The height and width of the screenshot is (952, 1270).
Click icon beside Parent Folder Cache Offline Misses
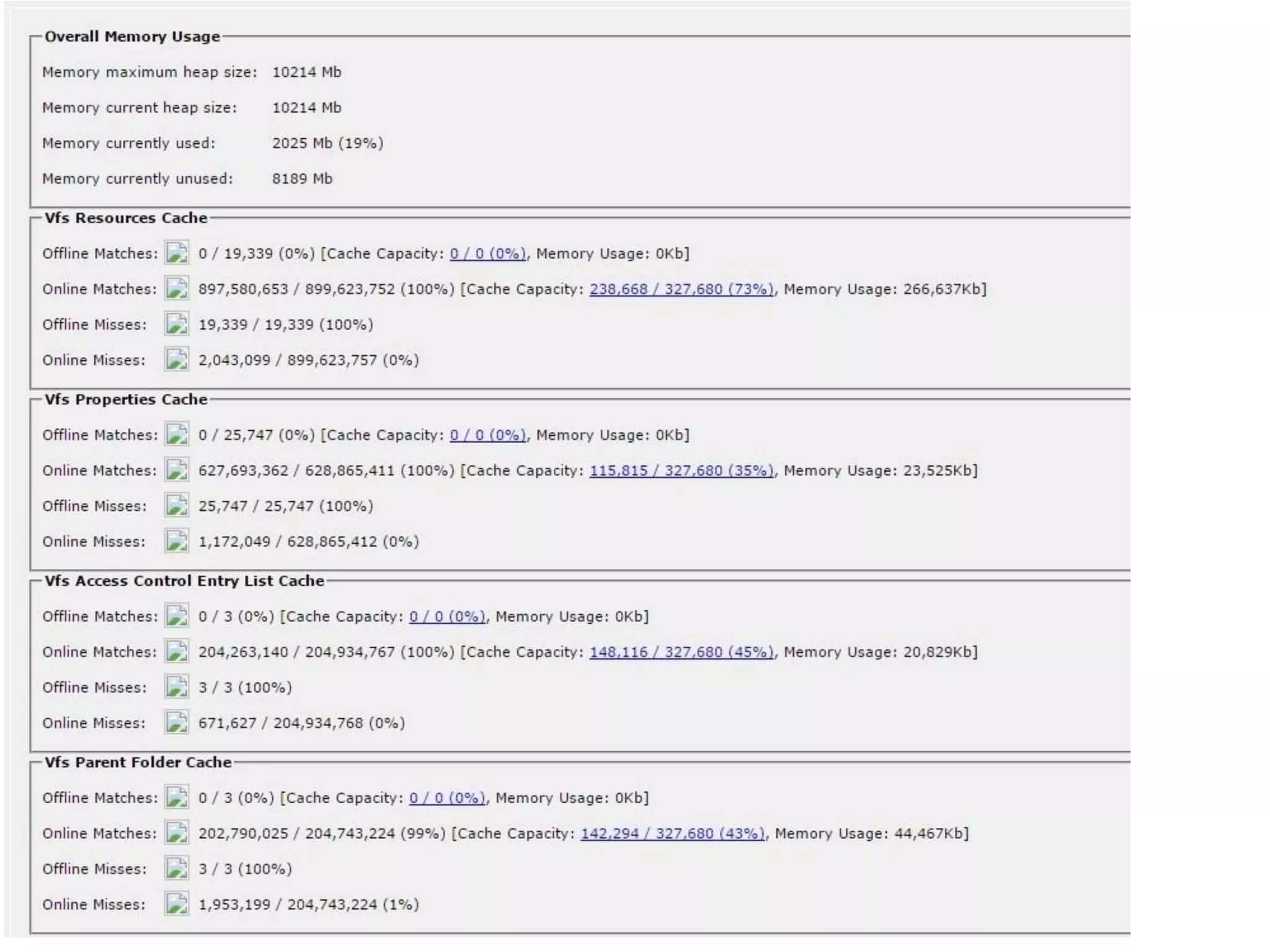click(x=177, y=868)
